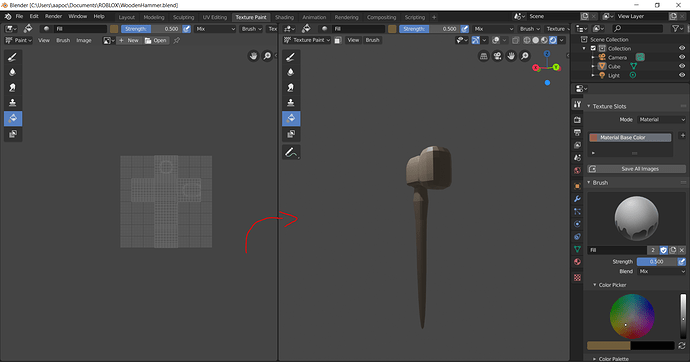Image resolution: width=690 pixels, height=362 pixels.
Task: Toggle strength pressure beside the Brush panel Strength slider
Action: coord(681,261)
